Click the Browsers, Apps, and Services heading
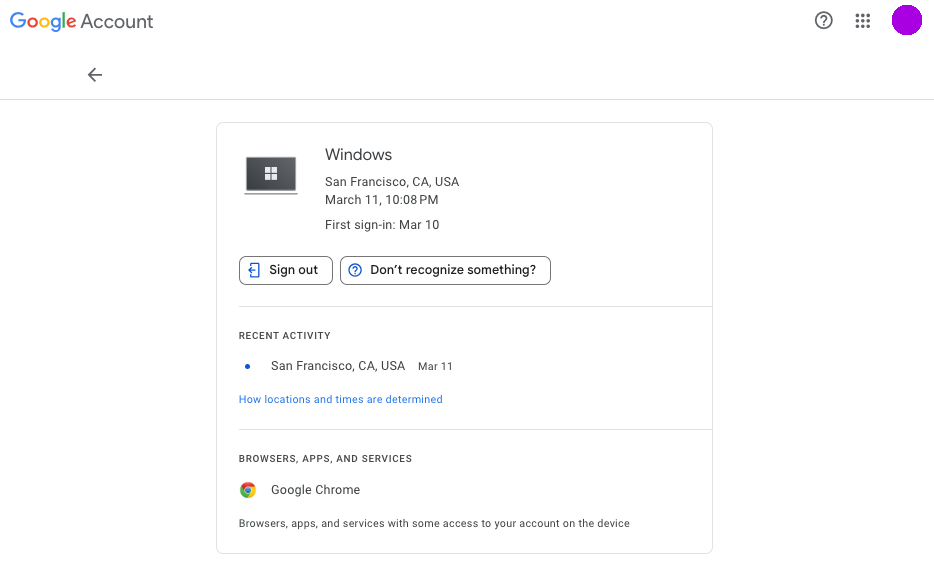The image size is (934, 588). (325, 459)
